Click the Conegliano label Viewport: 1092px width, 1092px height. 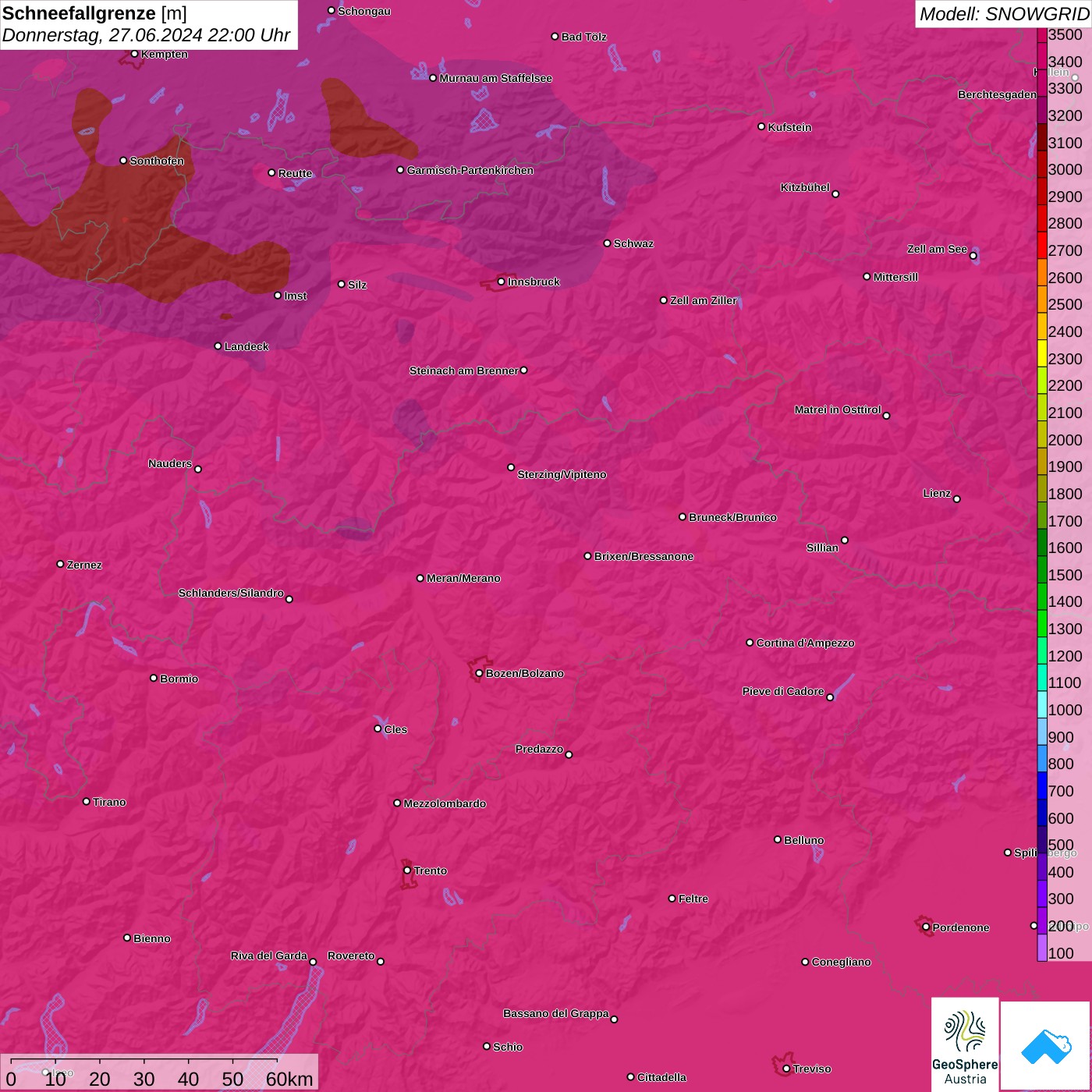[x=841, y=962]
